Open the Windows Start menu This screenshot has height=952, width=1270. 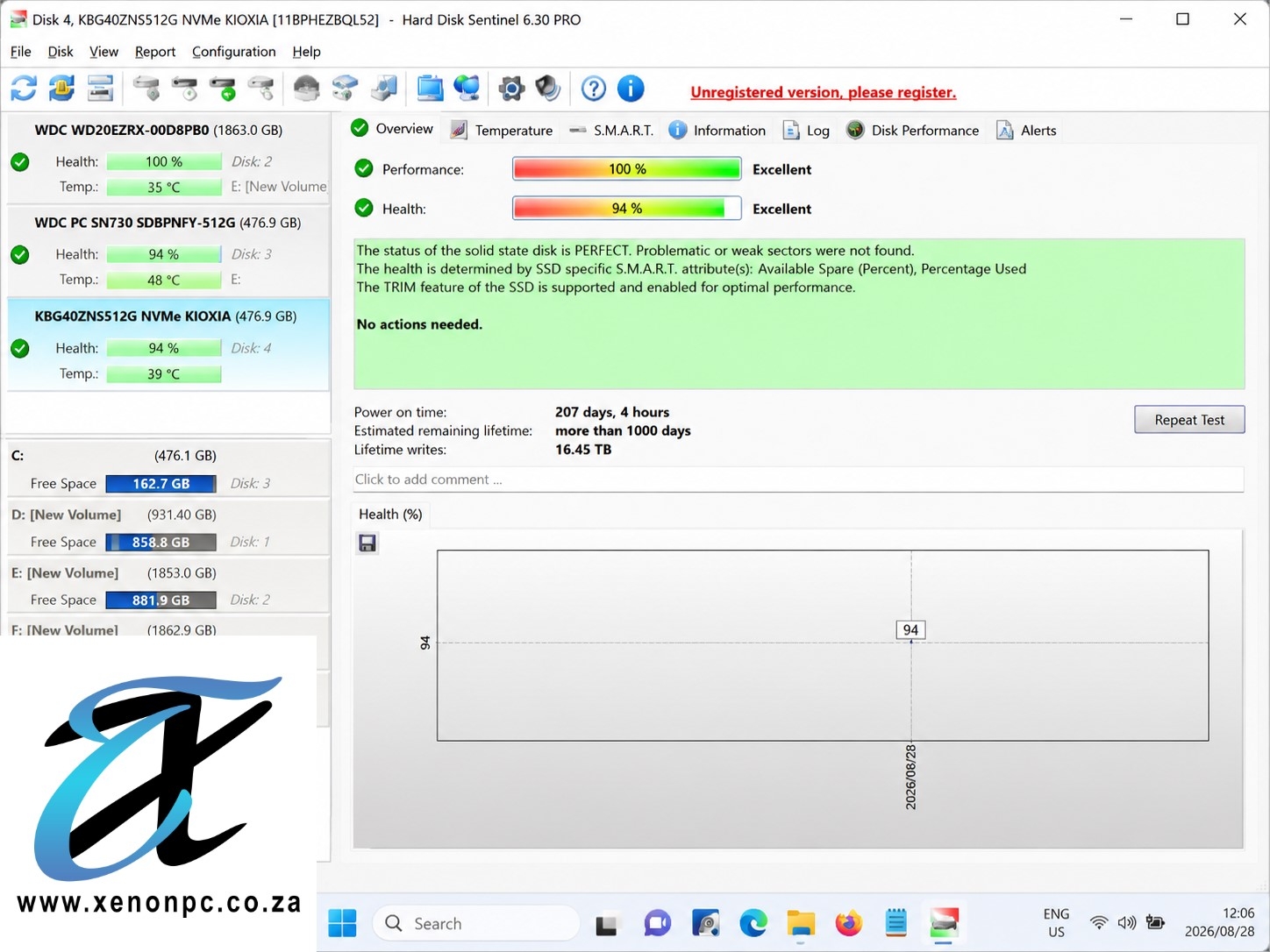(342, 923)
